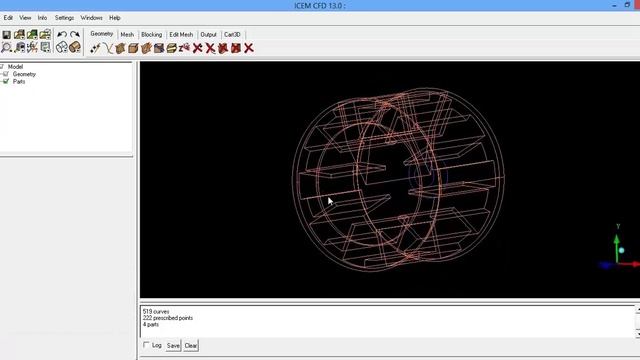Image resolution: width=640 pixels, height=360 pixels.
Task: Toggle the Geometry visibility checkbox
Action: click(x=6, y=74)
